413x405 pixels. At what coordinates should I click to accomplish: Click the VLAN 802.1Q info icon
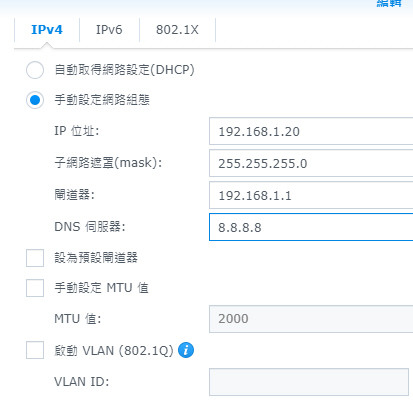tap(186, 350)
